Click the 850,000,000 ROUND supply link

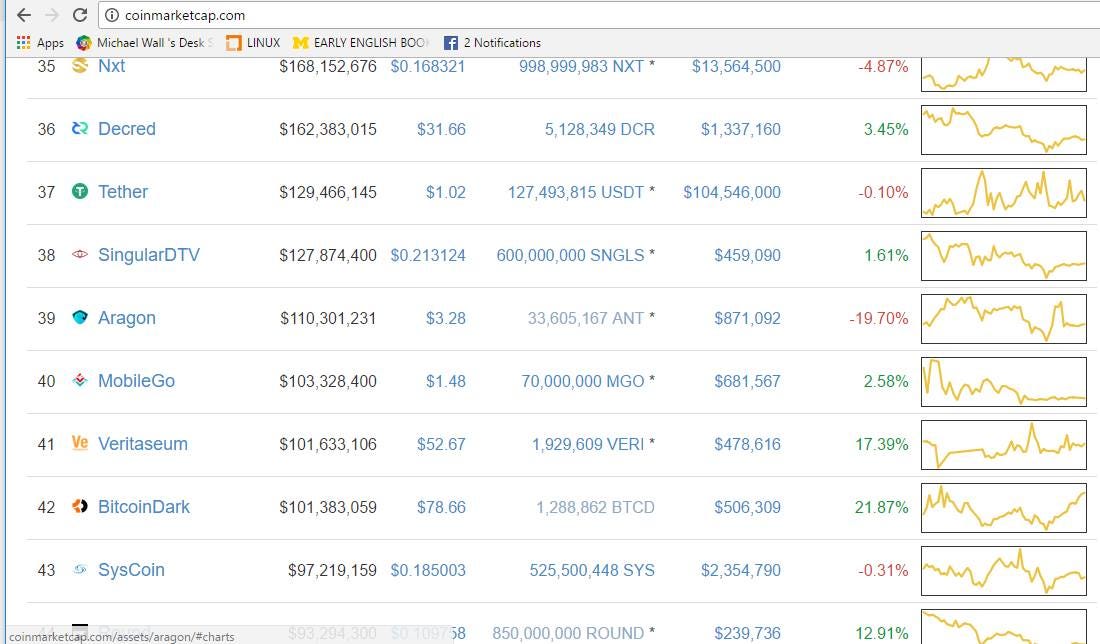pyautogui.click(x=568, y=633)
